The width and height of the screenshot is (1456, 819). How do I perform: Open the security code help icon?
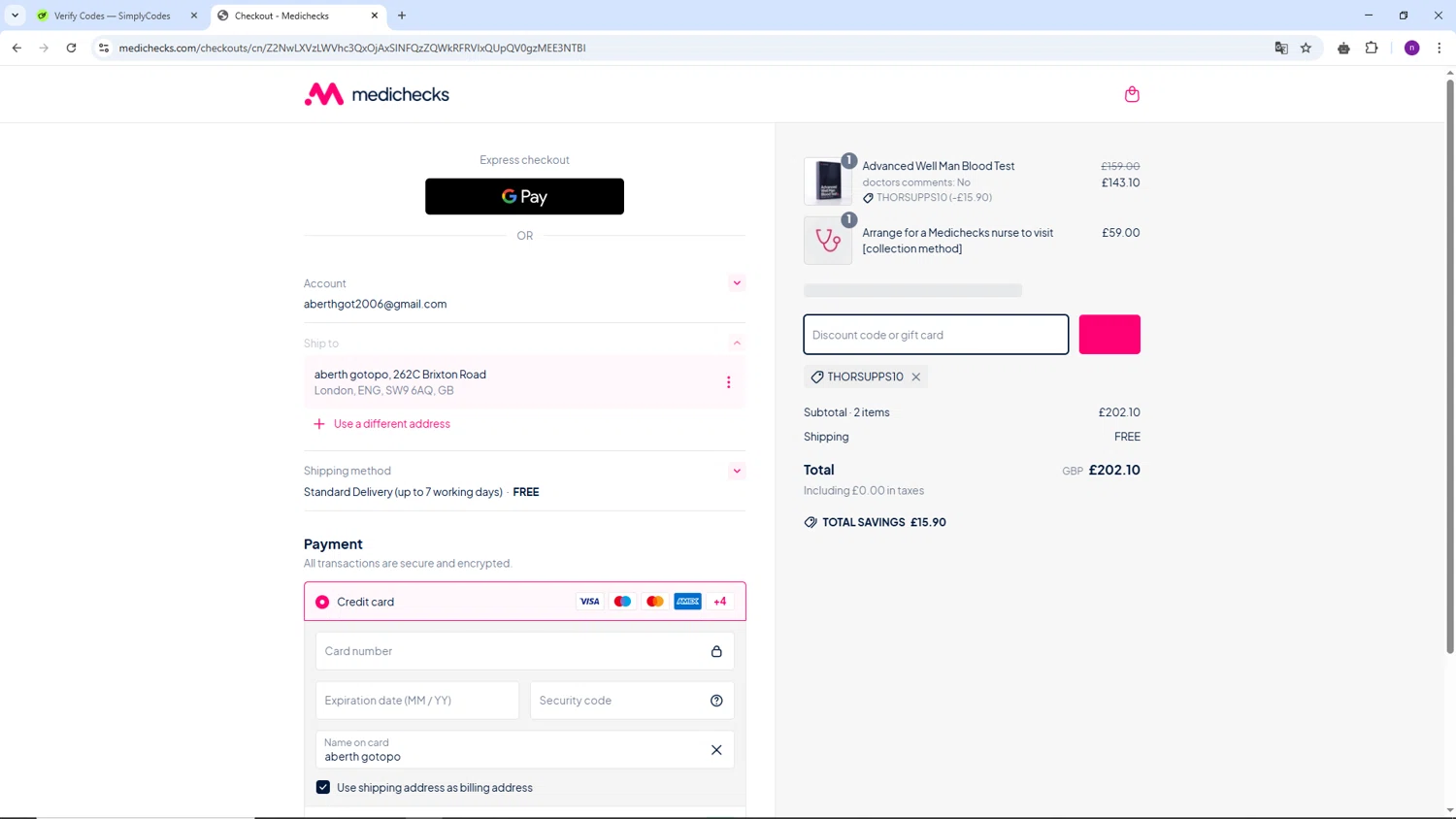(x=716, y=701)
